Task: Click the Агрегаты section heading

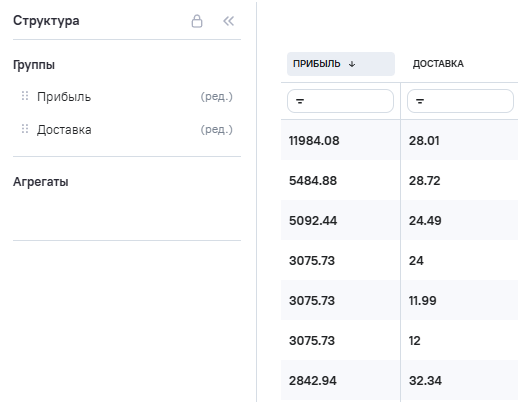Action: click(41, 182)
